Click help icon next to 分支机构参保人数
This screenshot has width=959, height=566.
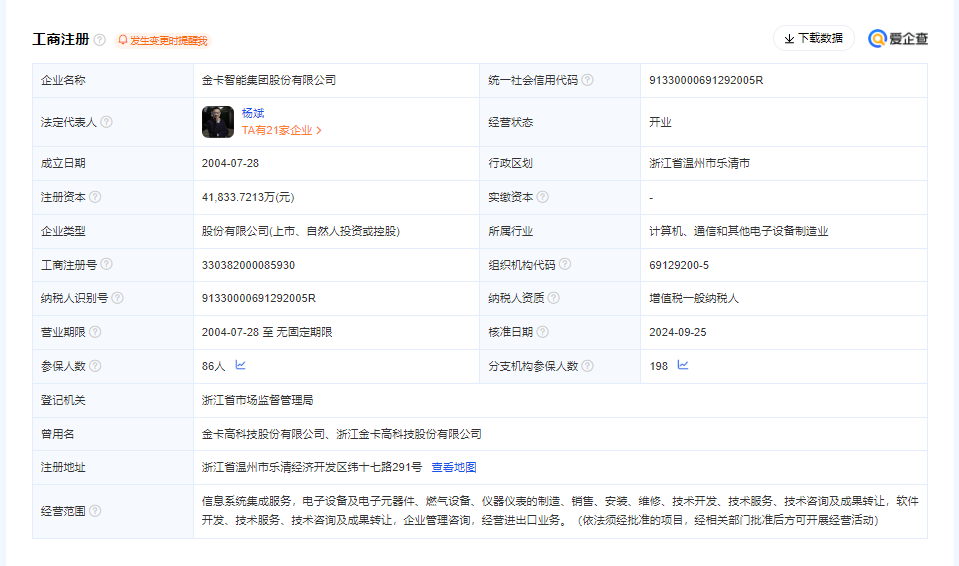[587, 366]
